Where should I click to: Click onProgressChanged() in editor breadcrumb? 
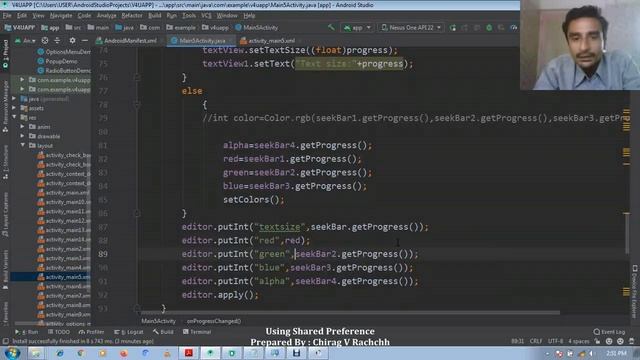pos(214,321)
